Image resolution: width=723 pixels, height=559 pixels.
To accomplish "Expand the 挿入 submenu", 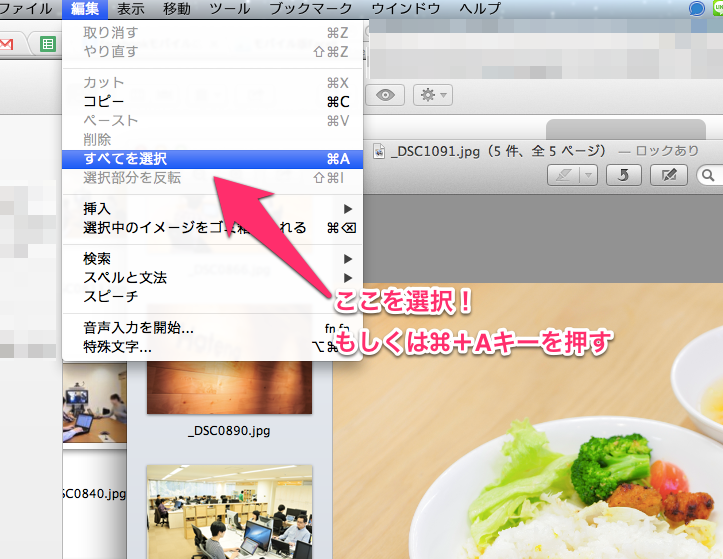I will click(213, 209).
